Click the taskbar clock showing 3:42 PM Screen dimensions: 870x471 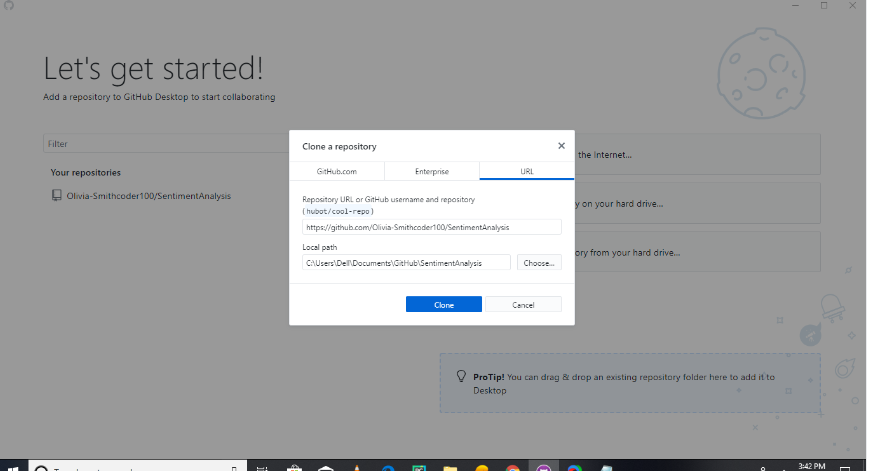(x=811, y=466)
